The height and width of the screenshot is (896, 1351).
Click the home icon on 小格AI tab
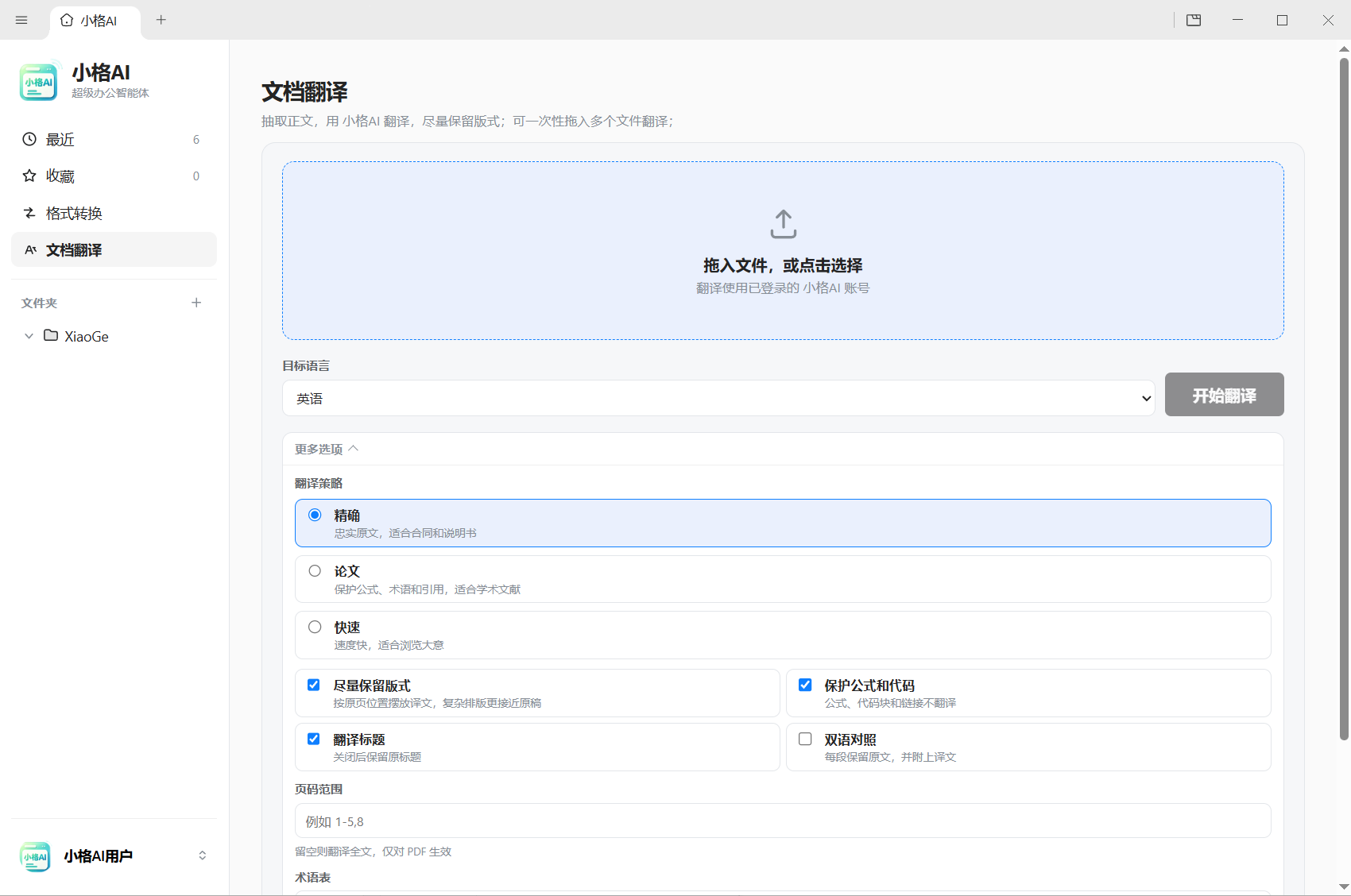coord(67,20)
